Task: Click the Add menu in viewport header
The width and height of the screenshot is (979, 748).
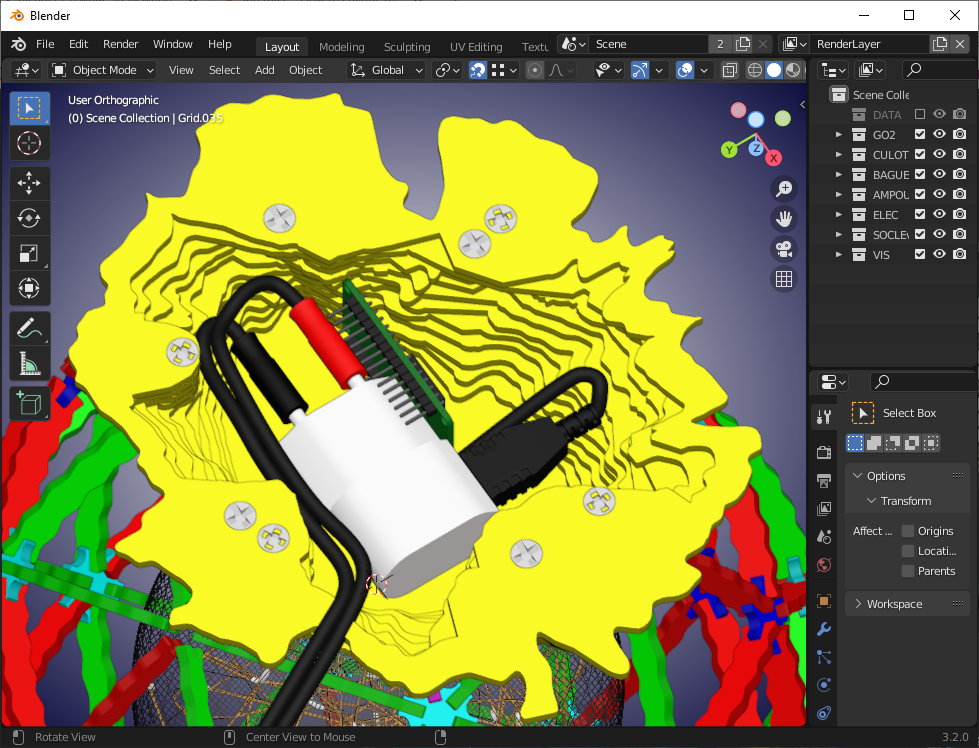Action: point(264,70)
